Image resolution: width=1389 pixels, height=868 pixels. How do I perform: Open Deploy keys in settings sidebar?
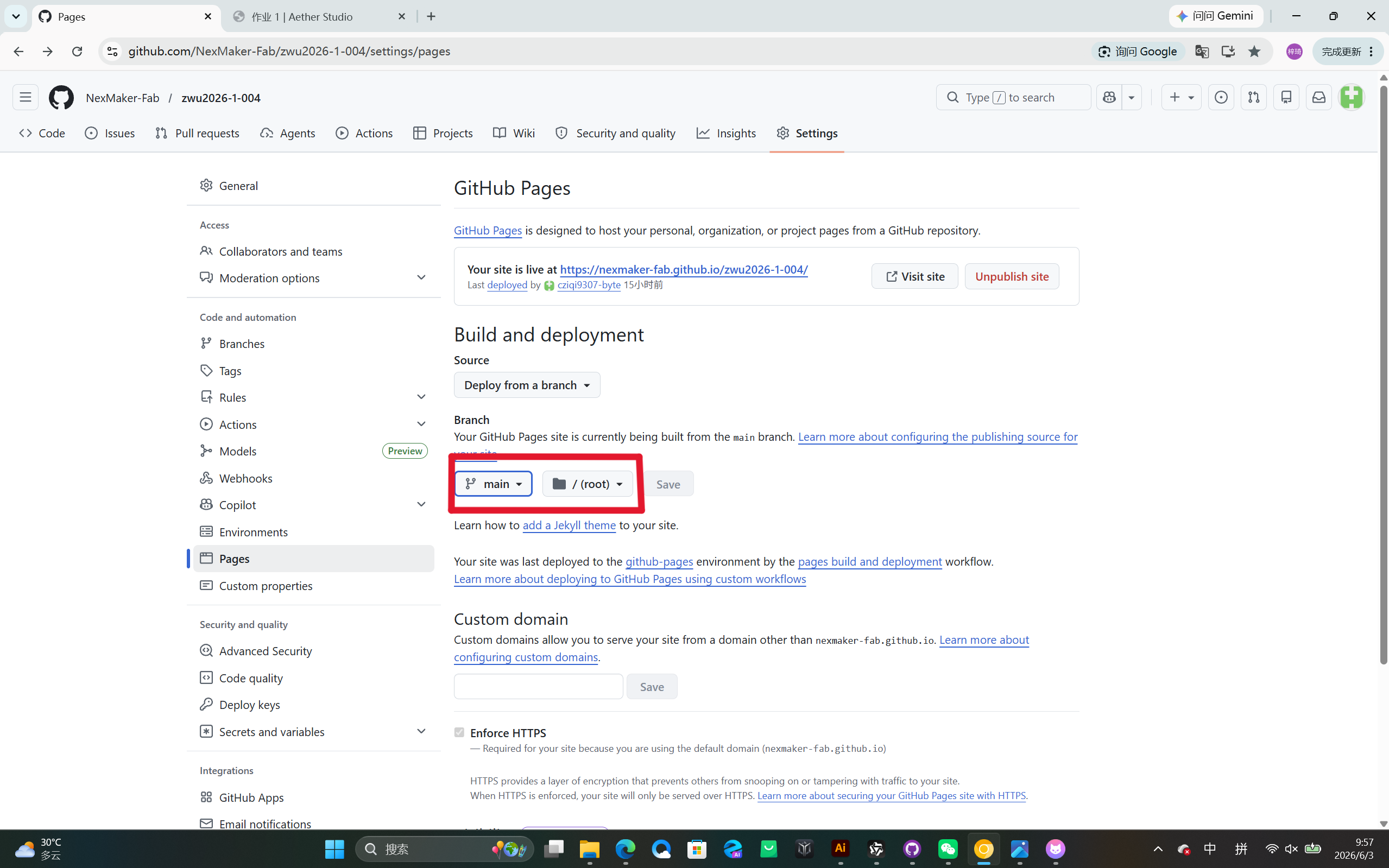pyautogui.click(x=313, y=704)
